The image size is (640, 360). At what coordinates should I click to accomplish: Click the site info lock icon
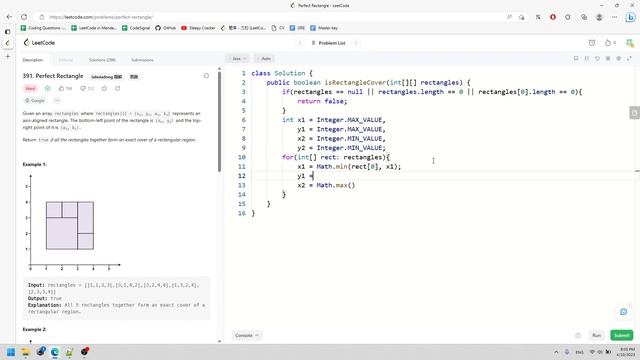point(42,17)
